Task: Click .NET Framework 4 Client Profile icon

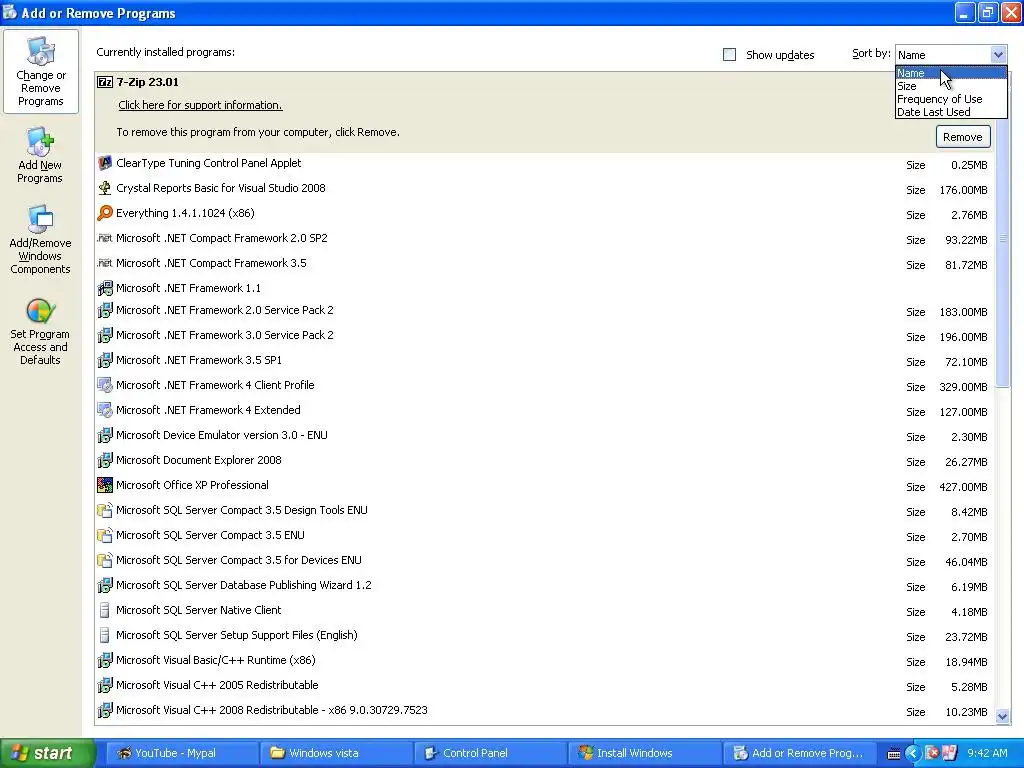Action: coord(104,385)
